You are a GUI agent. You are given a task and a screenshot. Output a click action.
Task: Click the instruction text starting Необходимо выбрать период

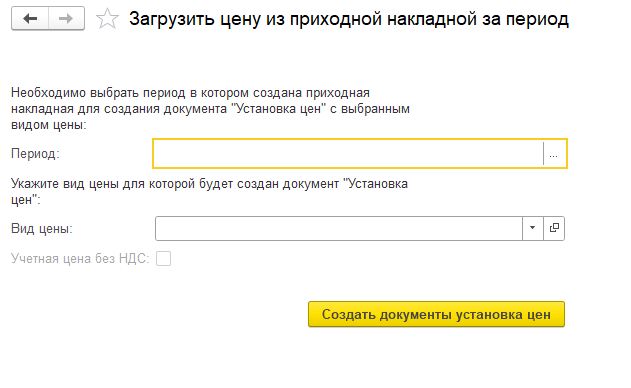210,109
